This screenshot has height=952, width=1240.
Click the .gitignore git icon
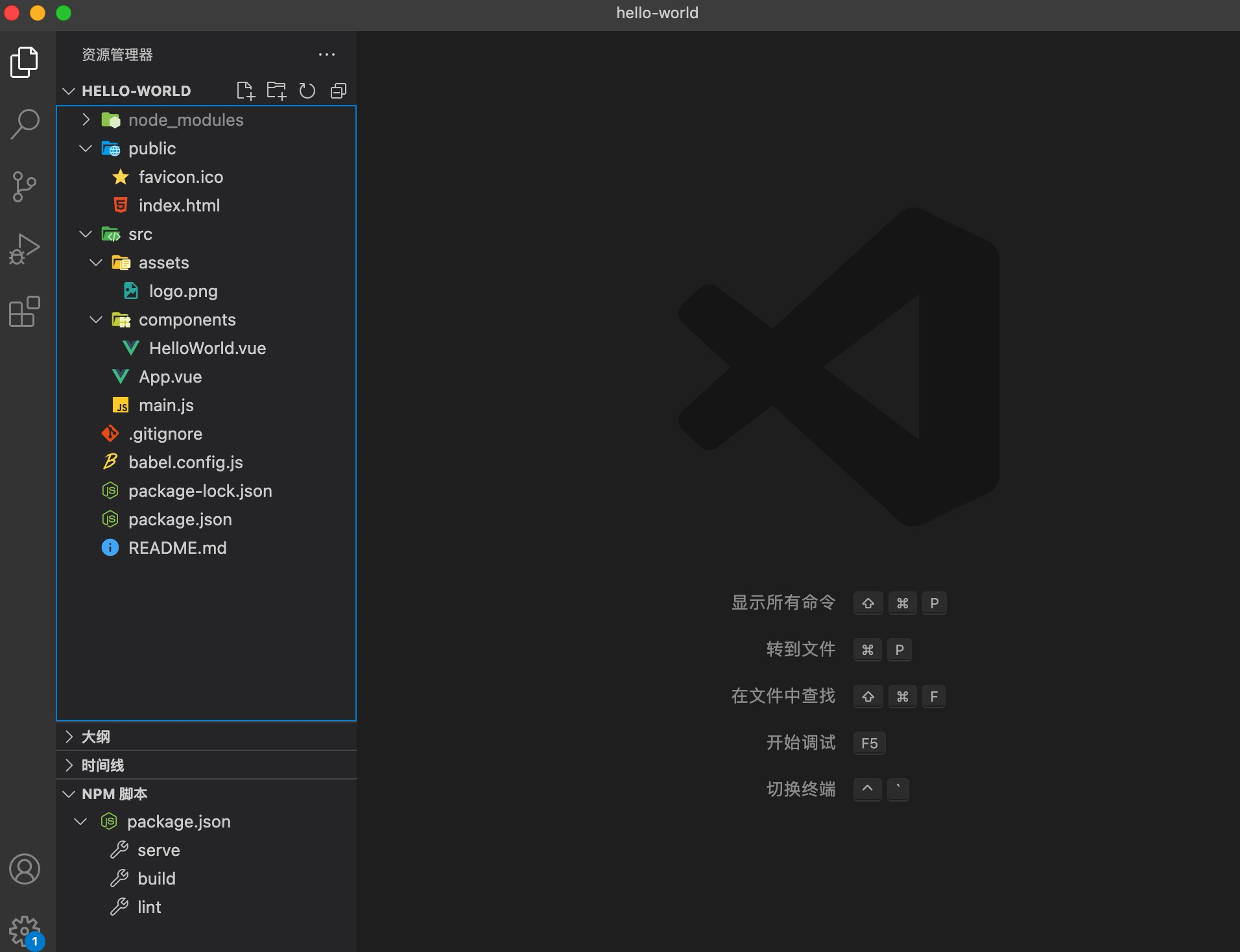[x=110, y=434]
